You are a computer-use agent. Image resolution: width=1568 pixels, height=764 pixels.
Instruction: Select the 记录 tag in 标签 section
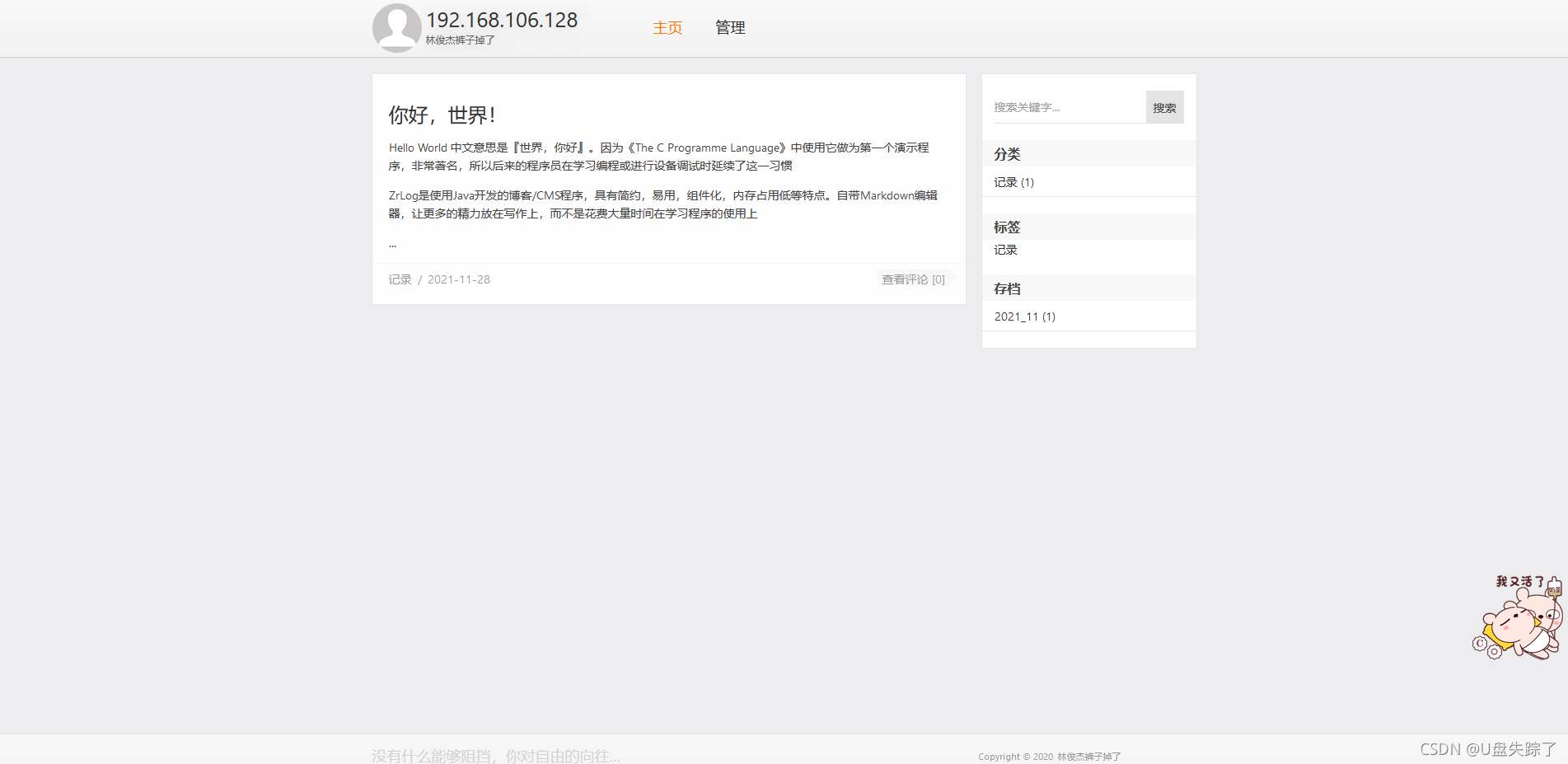1004,250
